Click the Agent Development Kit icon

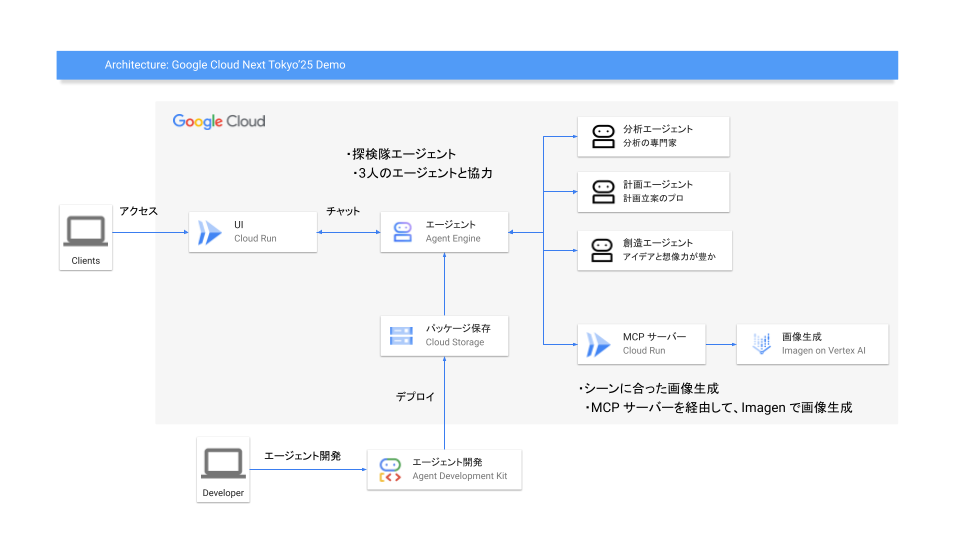point(390,470)
